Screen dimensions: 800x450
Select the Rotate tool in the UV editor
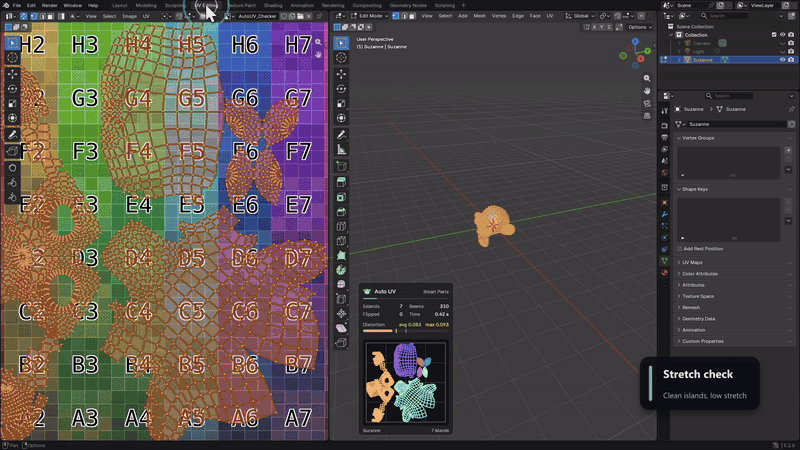point(12,89)
